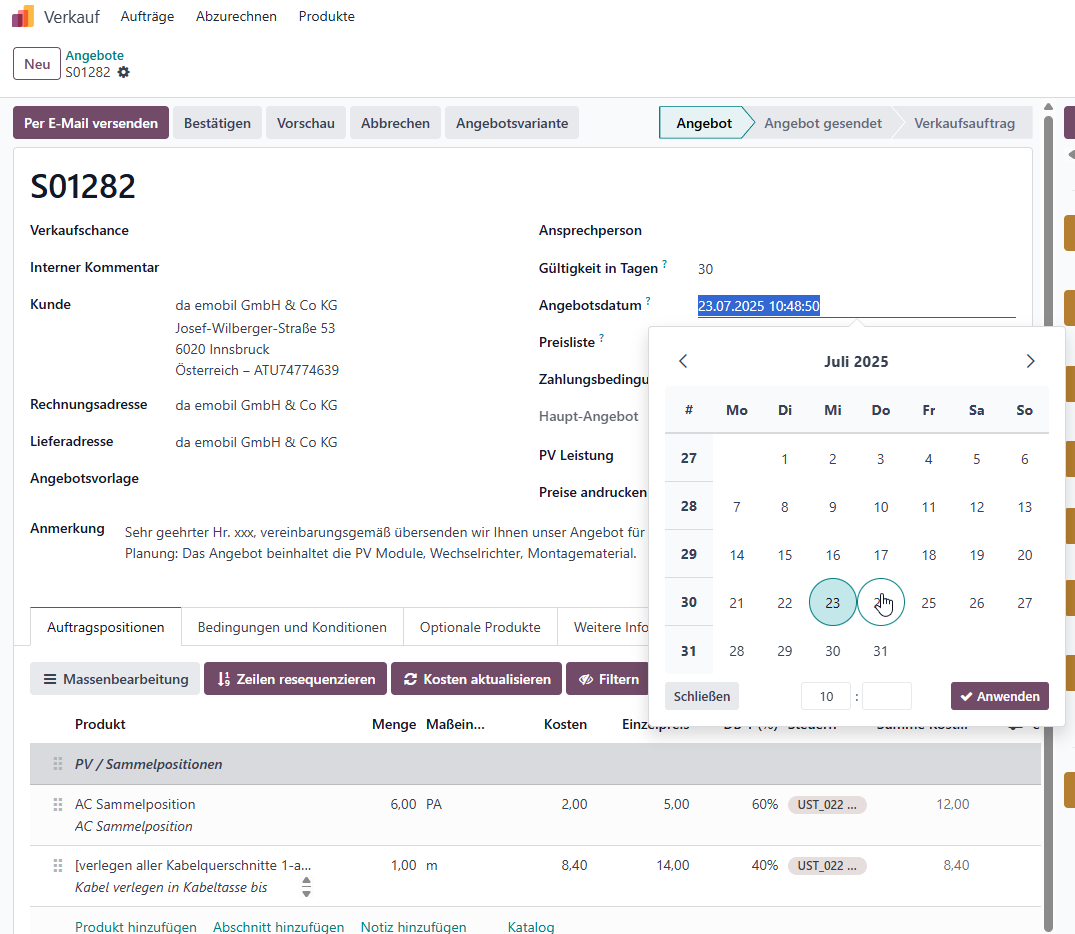The image size is (1075, 934).
Task: Click the Kosten aktualisieren refresh button
Action: click(476, 679)
